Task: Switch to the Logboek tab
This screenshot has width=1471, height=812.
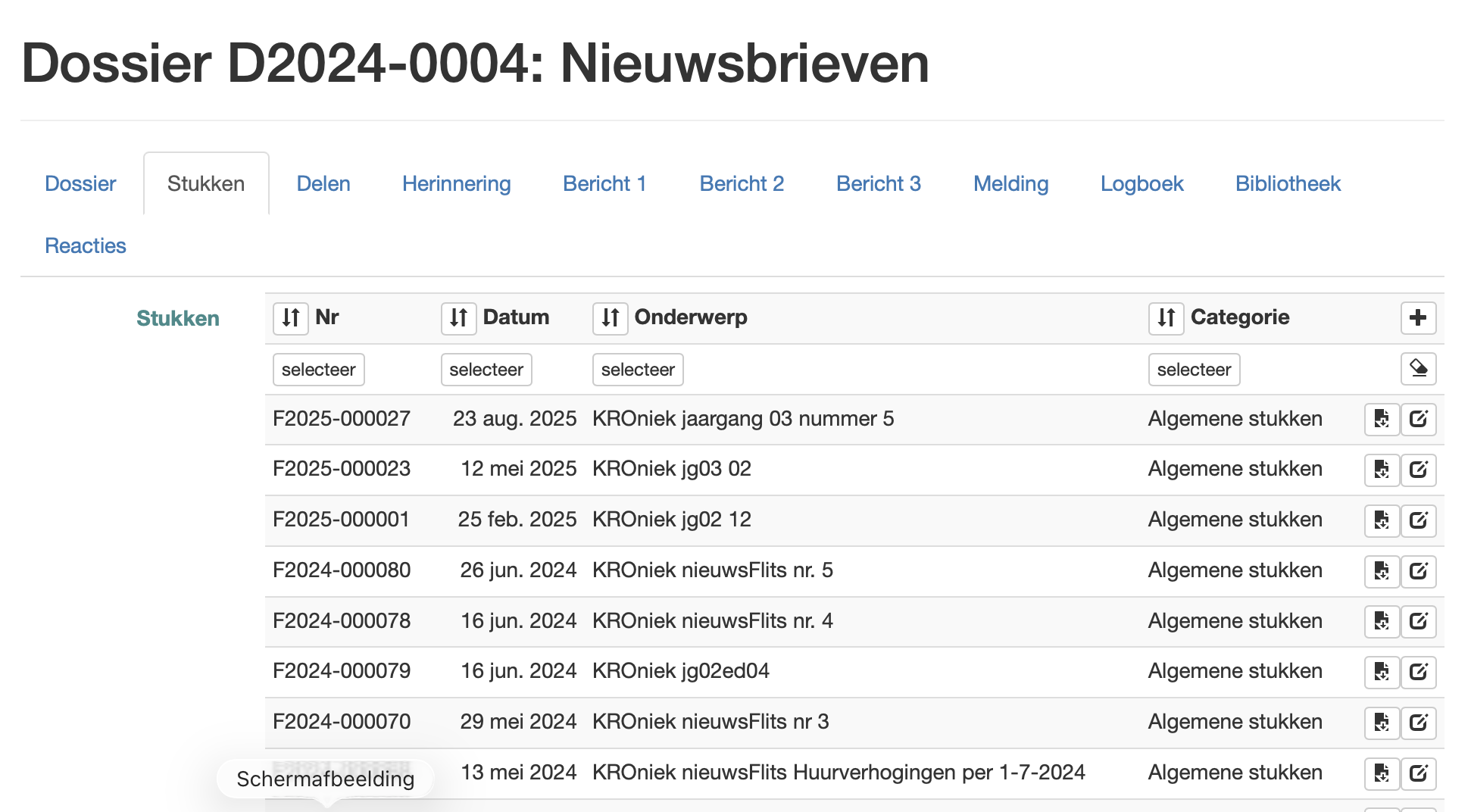Action: pyautogui.click(x=1142, y=184)
